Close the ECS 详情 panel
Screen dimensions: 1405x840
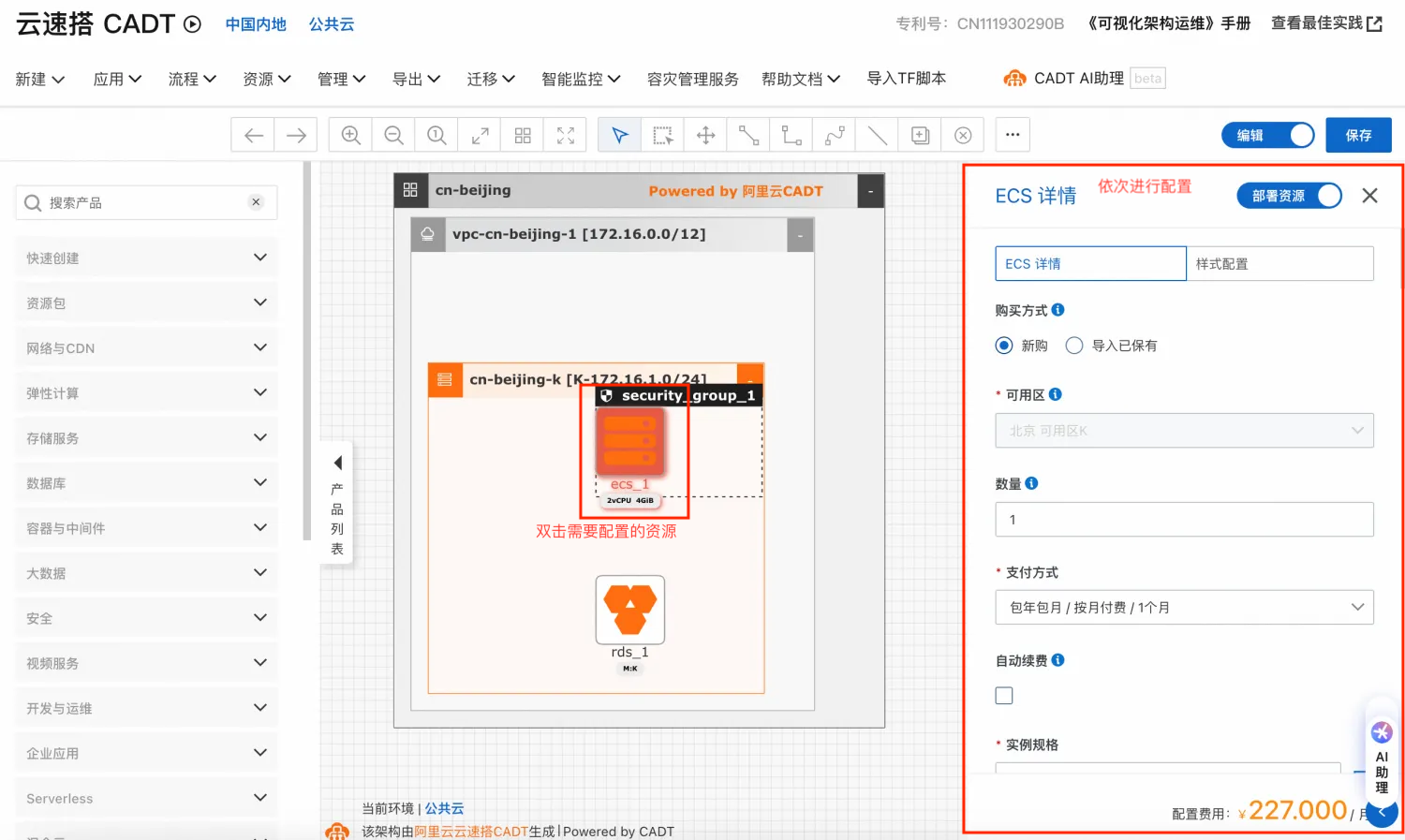[x=1369, y=196]
